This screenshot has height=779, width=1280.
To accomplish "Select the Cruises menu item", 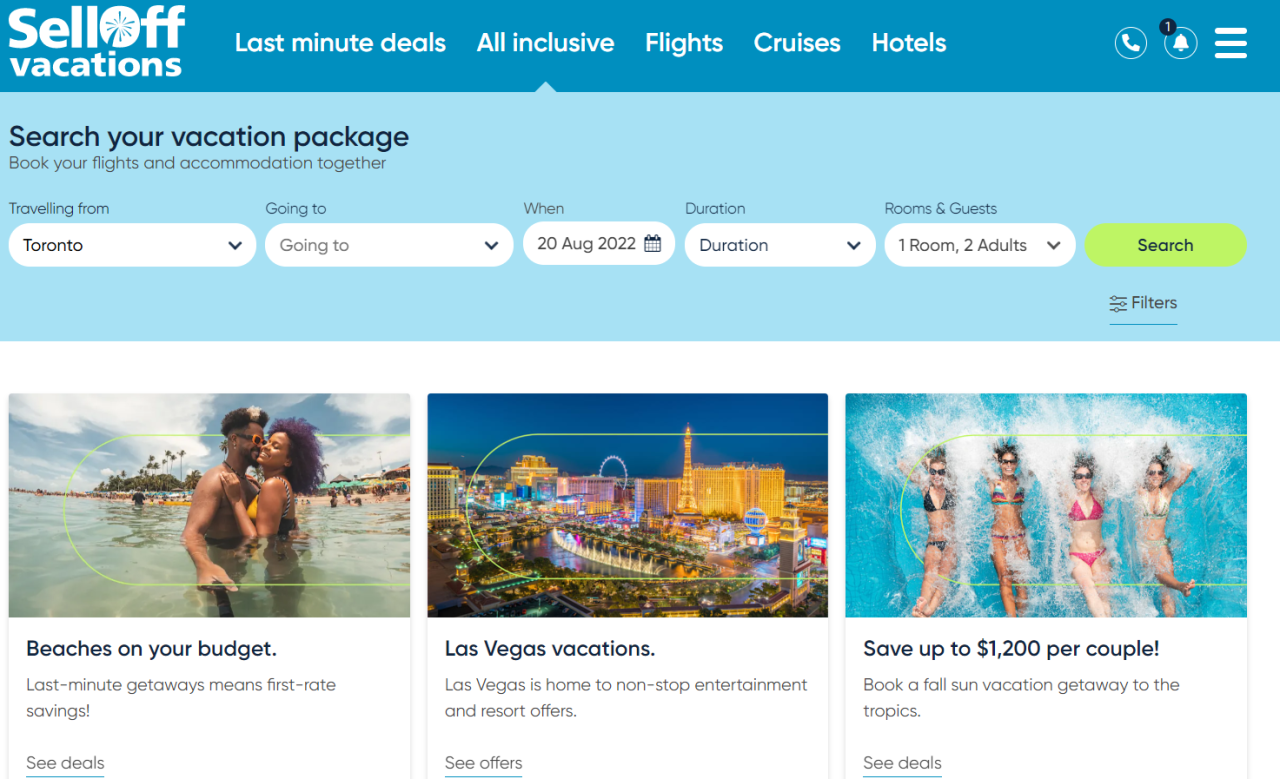I will pyautogui.click(x=796, y=43).
